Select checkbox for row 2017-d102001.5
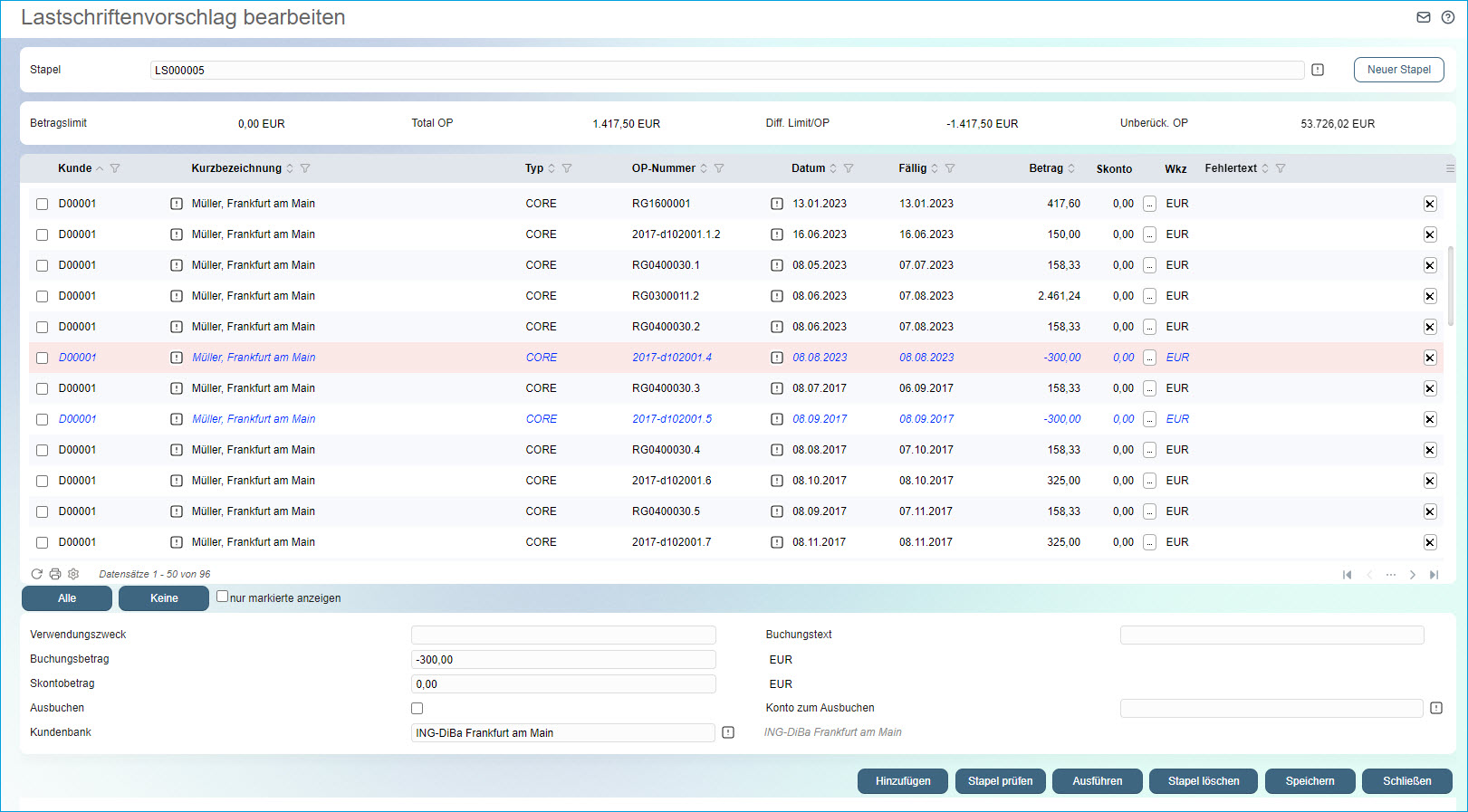The height and width of the screenshot is (812, 1468). pos(42,419)
